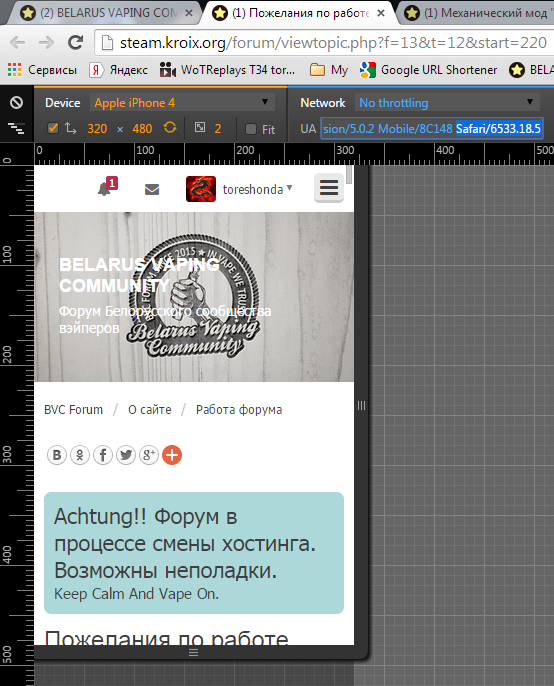
Task: Switch to Механический мод tab
Action: click(x=479, y=13)
